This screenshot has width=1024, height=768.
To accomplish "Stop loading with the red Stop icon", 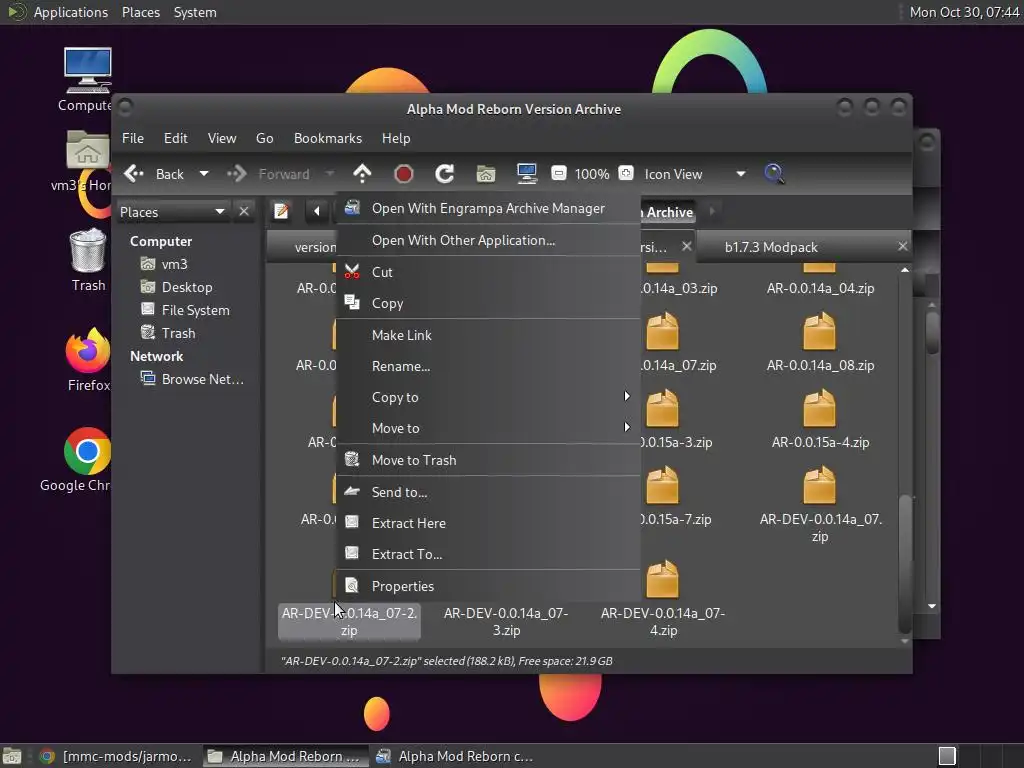I will pos(404,174).
